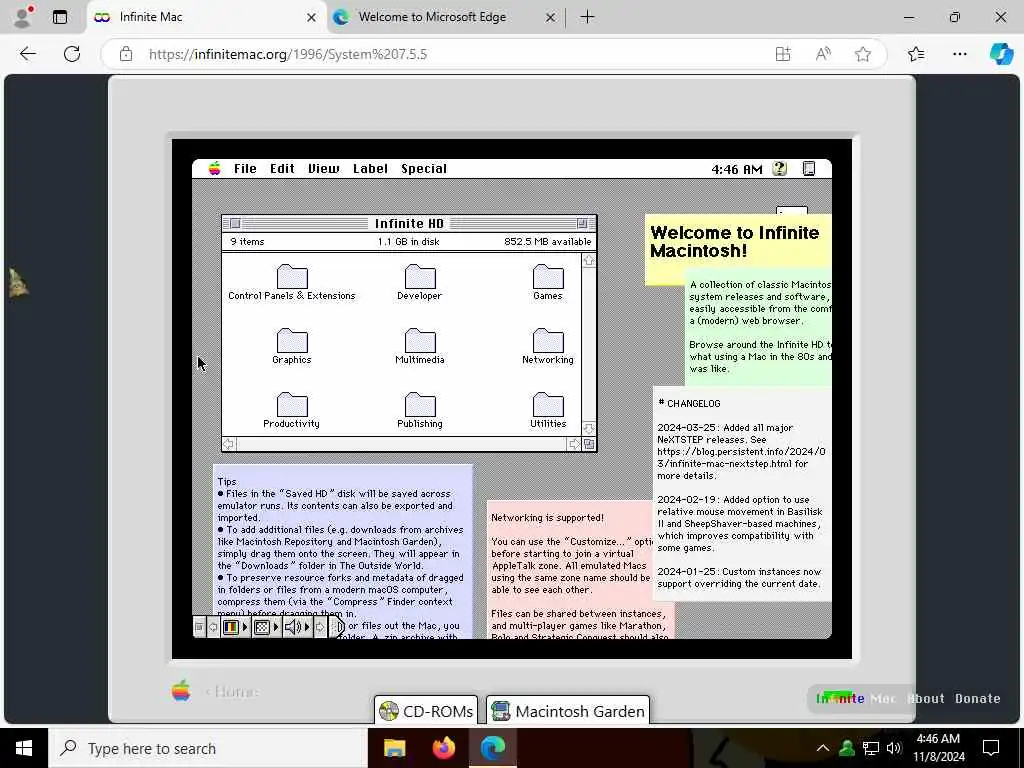Open the Special menu
This screenshot has width=1024, height=768.
424,168
